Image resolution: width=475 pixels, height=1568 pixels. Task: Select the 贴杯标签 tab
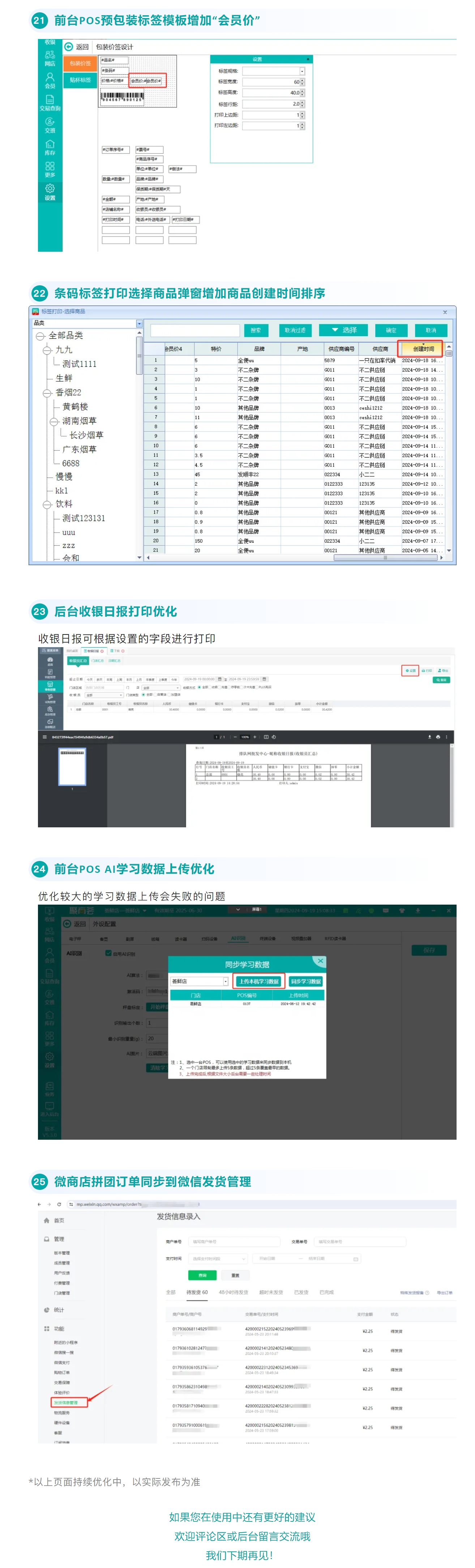[x=80, y=80]
